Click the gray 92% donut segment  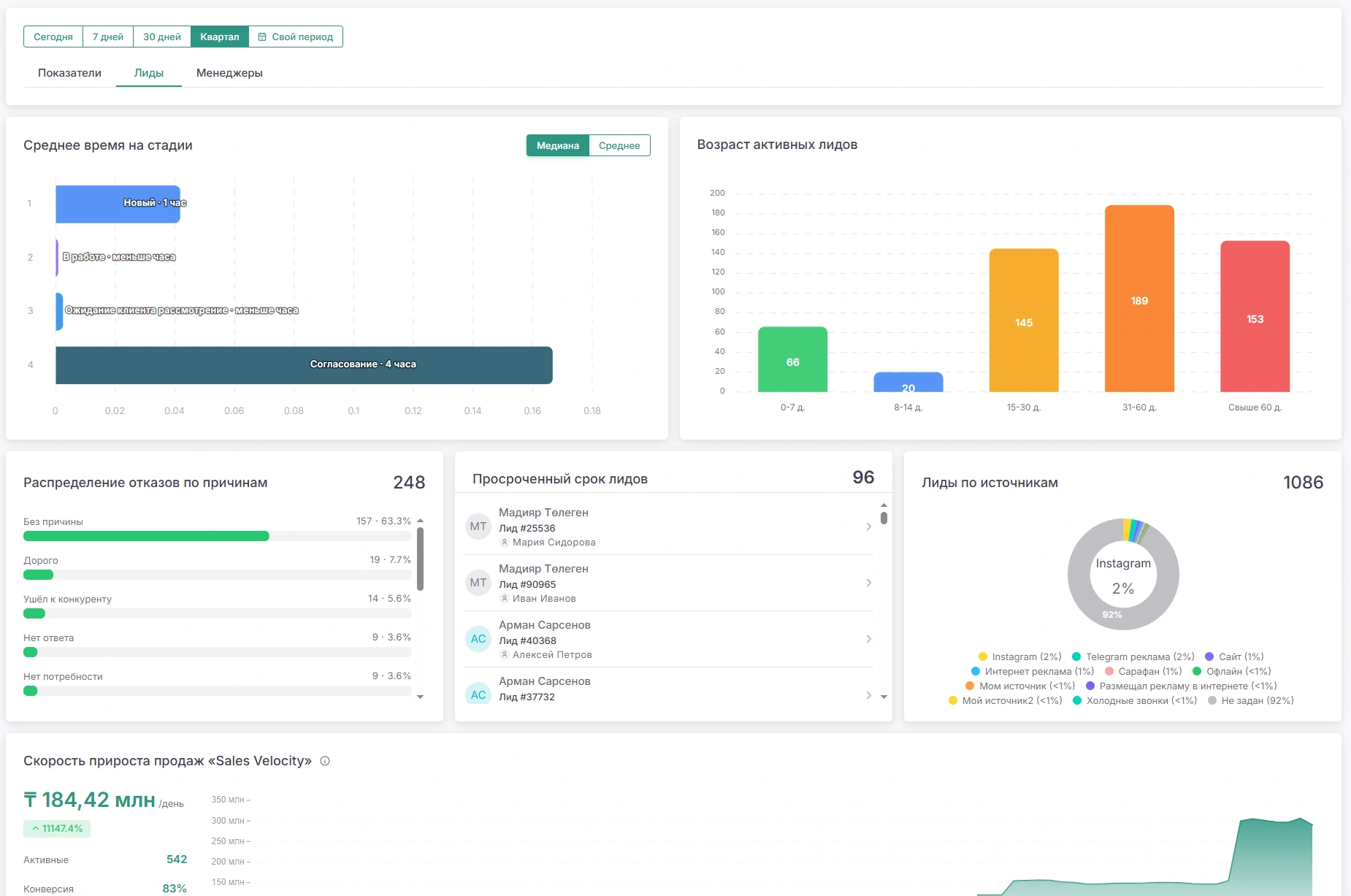(x=1112, y=615)
